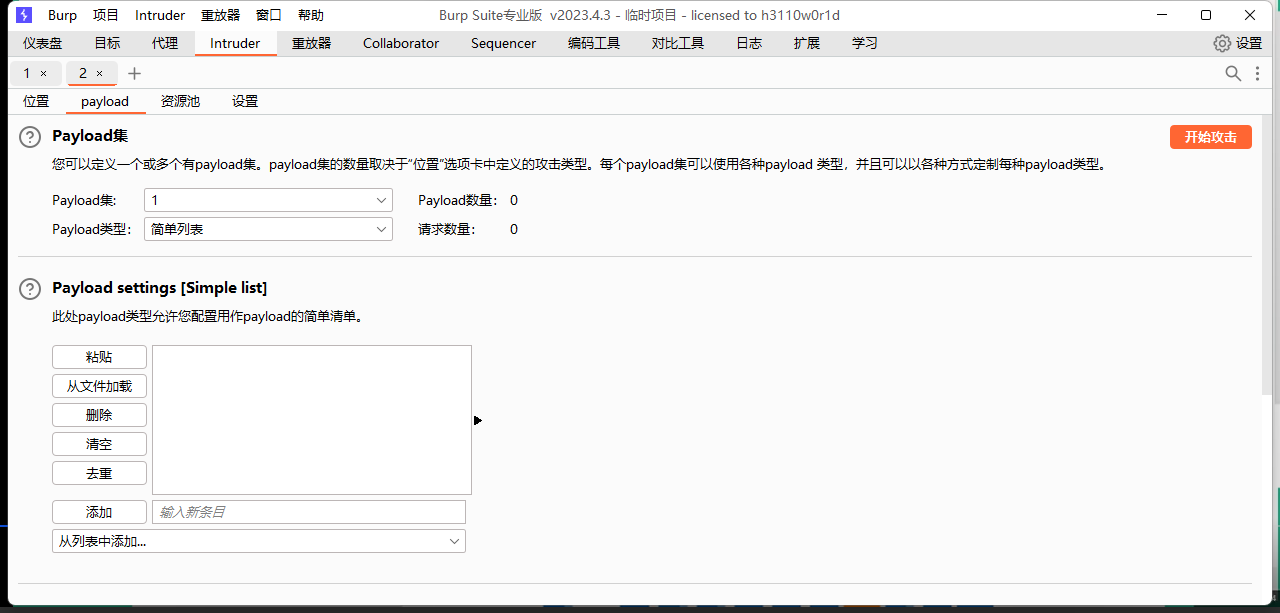Click the black arrow beside payload list

pos(478,420)
